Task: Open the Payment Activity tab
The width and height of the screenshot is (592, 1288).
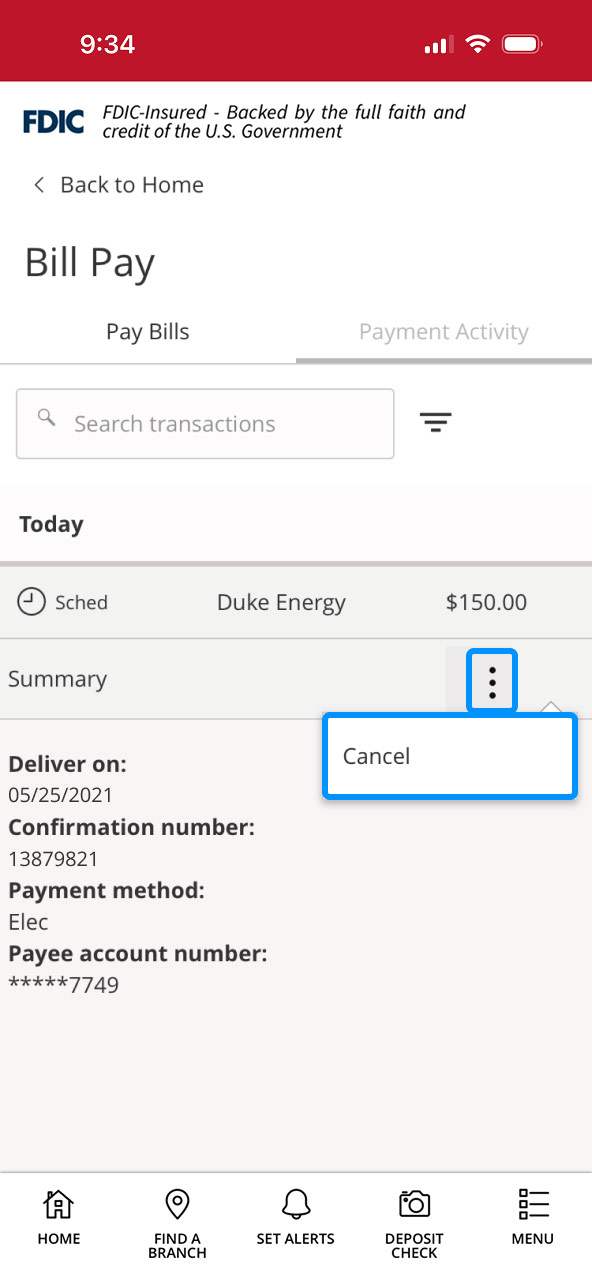Action: [443, 331]
